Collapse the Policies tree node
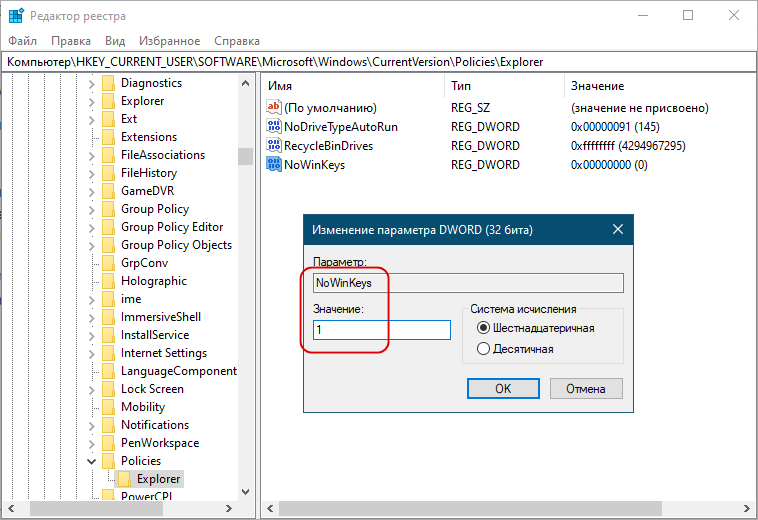Viewport: 758px width, 520px height. pos(91,462)
